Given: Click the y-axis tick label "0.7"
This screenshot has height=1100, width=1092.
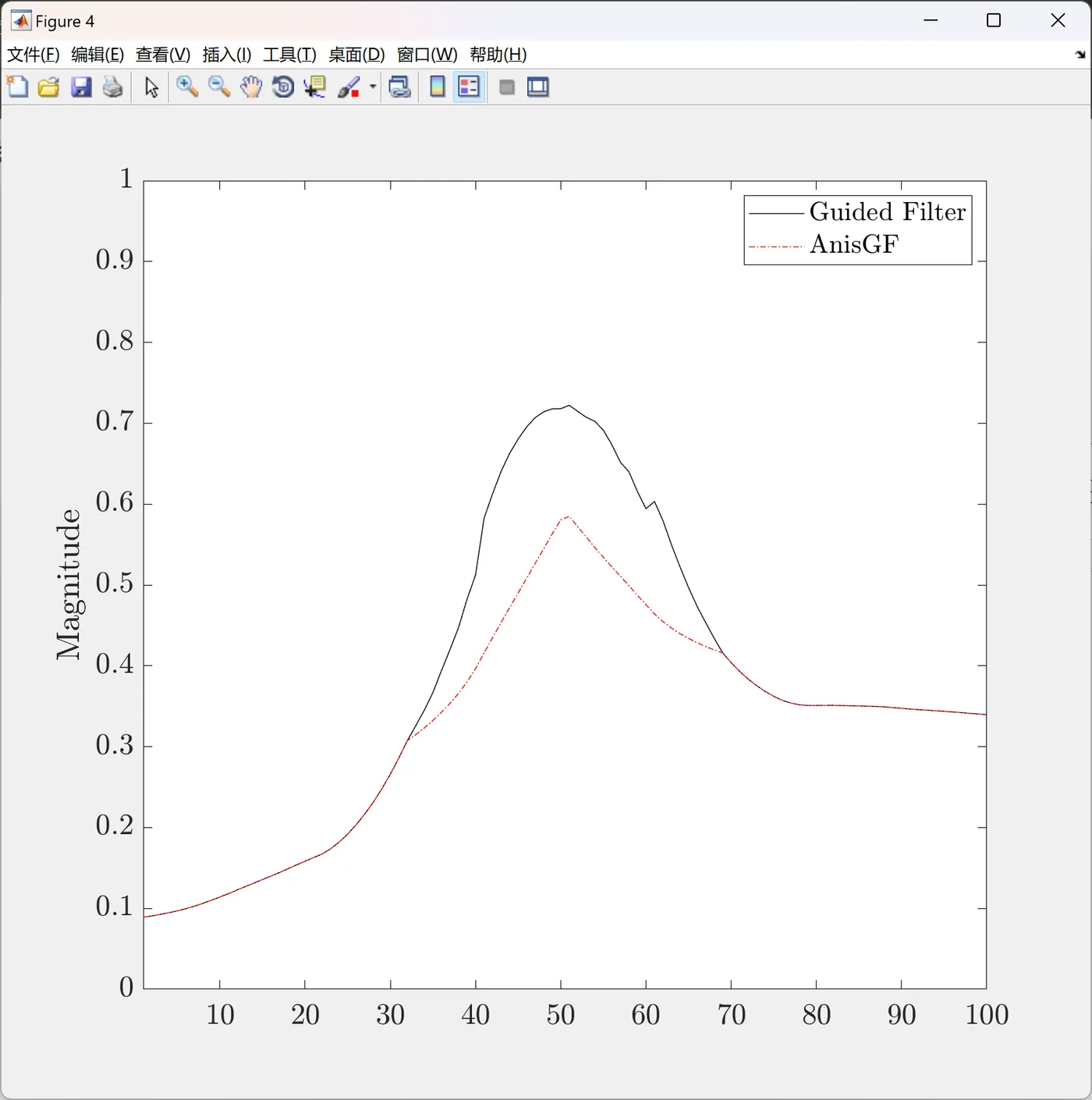Looking at the screenshot, I should click(x=115, y=421).
